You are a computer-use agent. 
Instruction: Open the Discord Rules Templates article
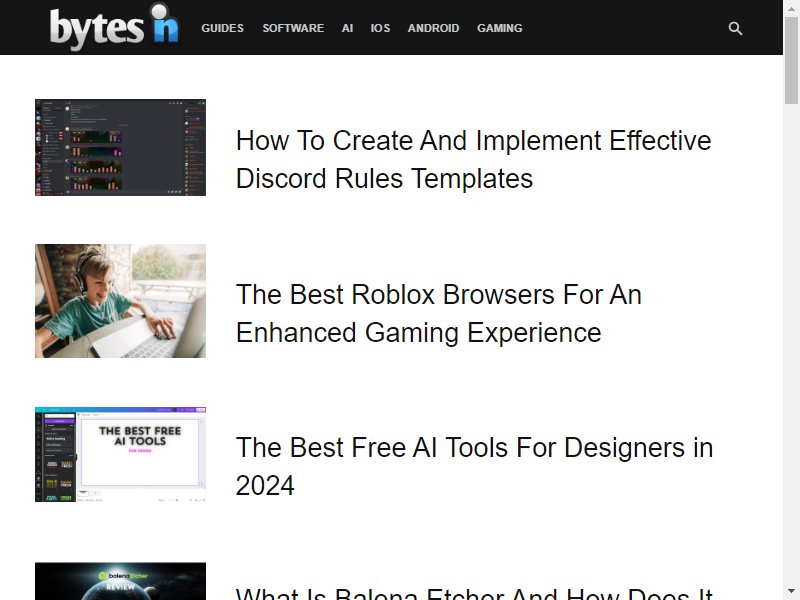(473, 159)
